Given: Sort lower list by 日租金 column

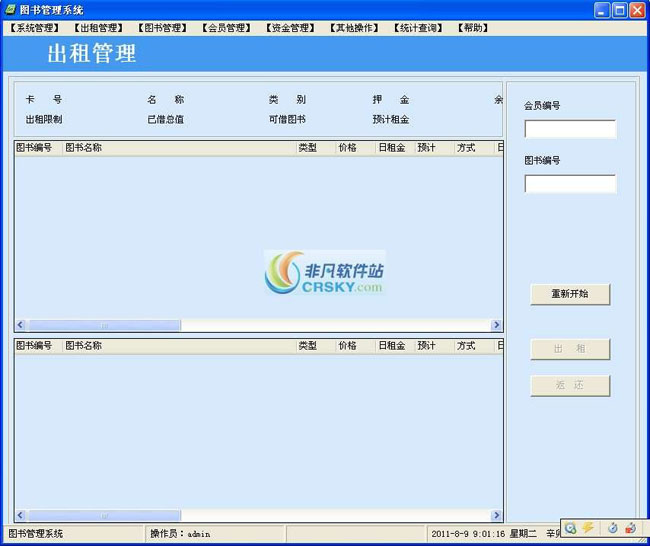Looking at the screenshot, I should point(395,346).
